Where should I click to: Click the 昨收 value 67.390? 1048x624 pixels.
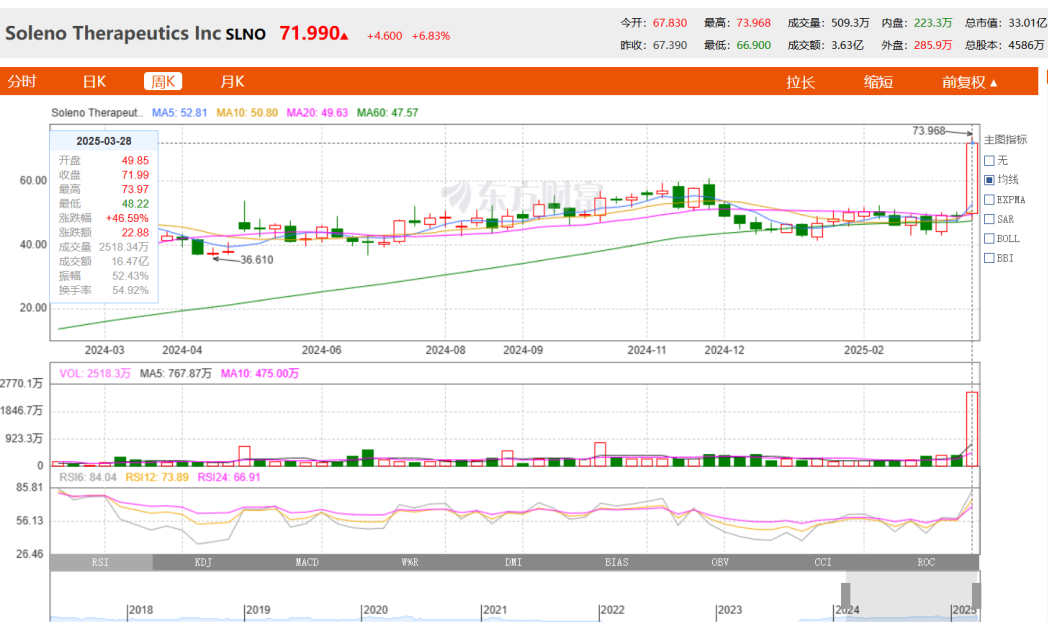[x=670, y=45]
